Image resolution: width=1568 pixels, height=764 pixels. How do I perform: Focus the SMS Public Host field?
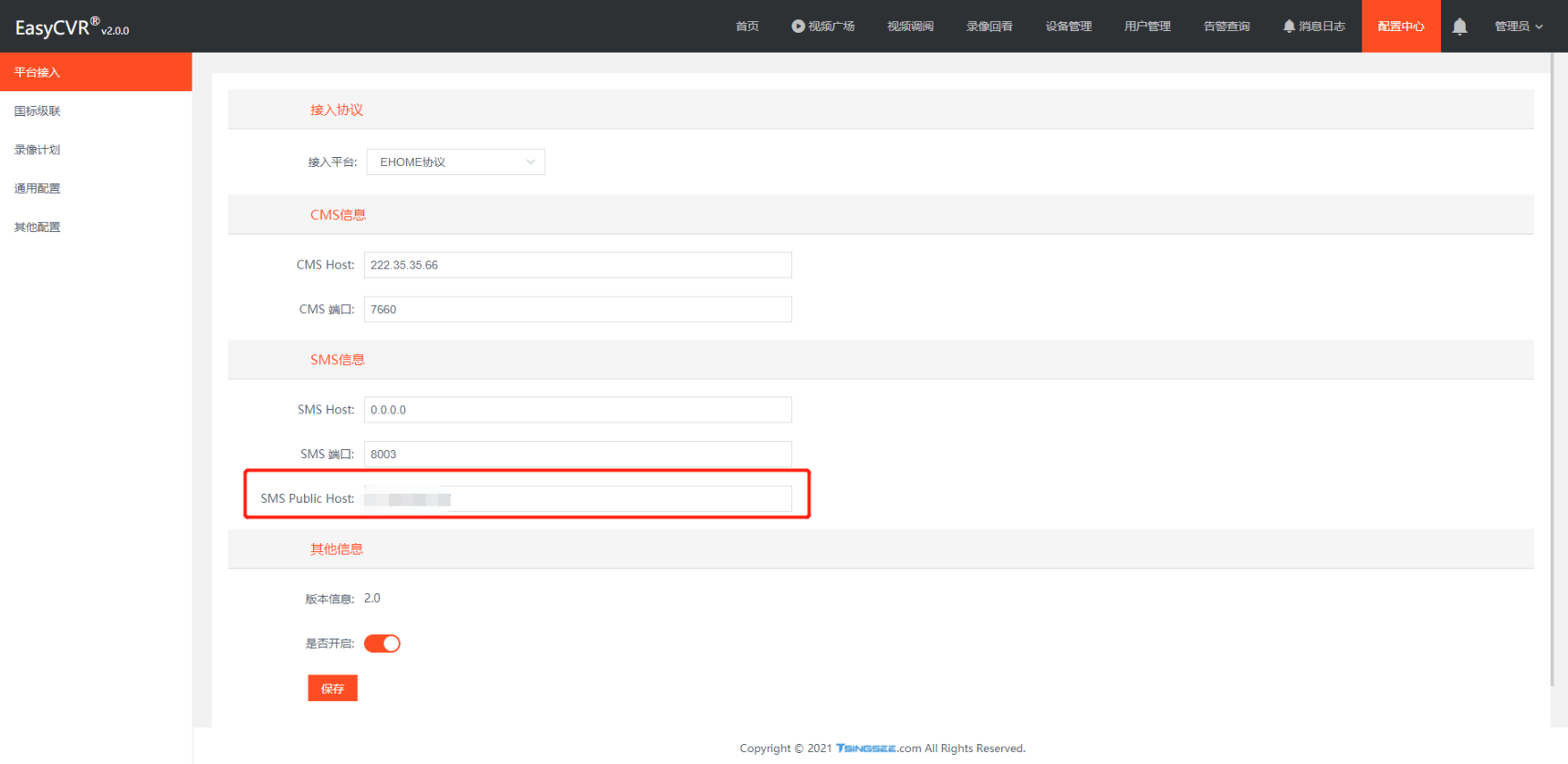point(577,499)
